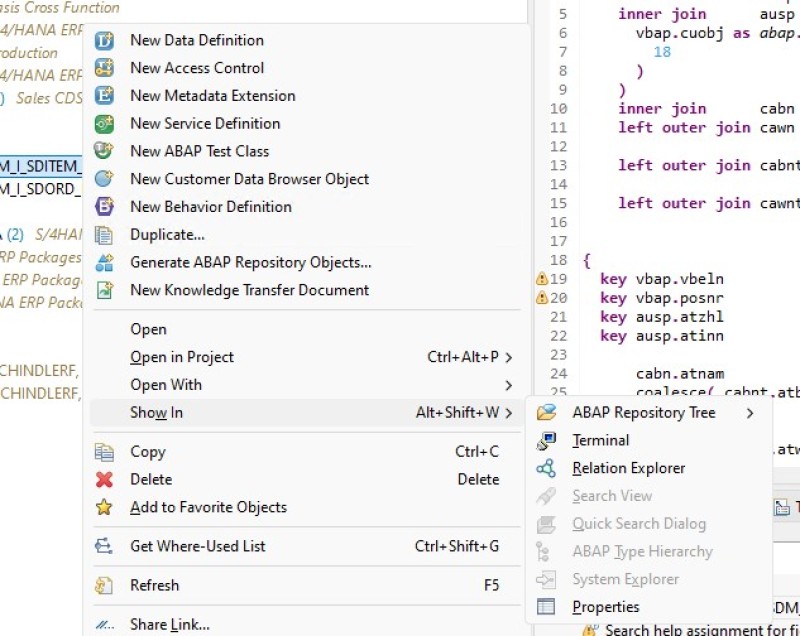Select Properties in the Show In submenu

pos(605,607)
